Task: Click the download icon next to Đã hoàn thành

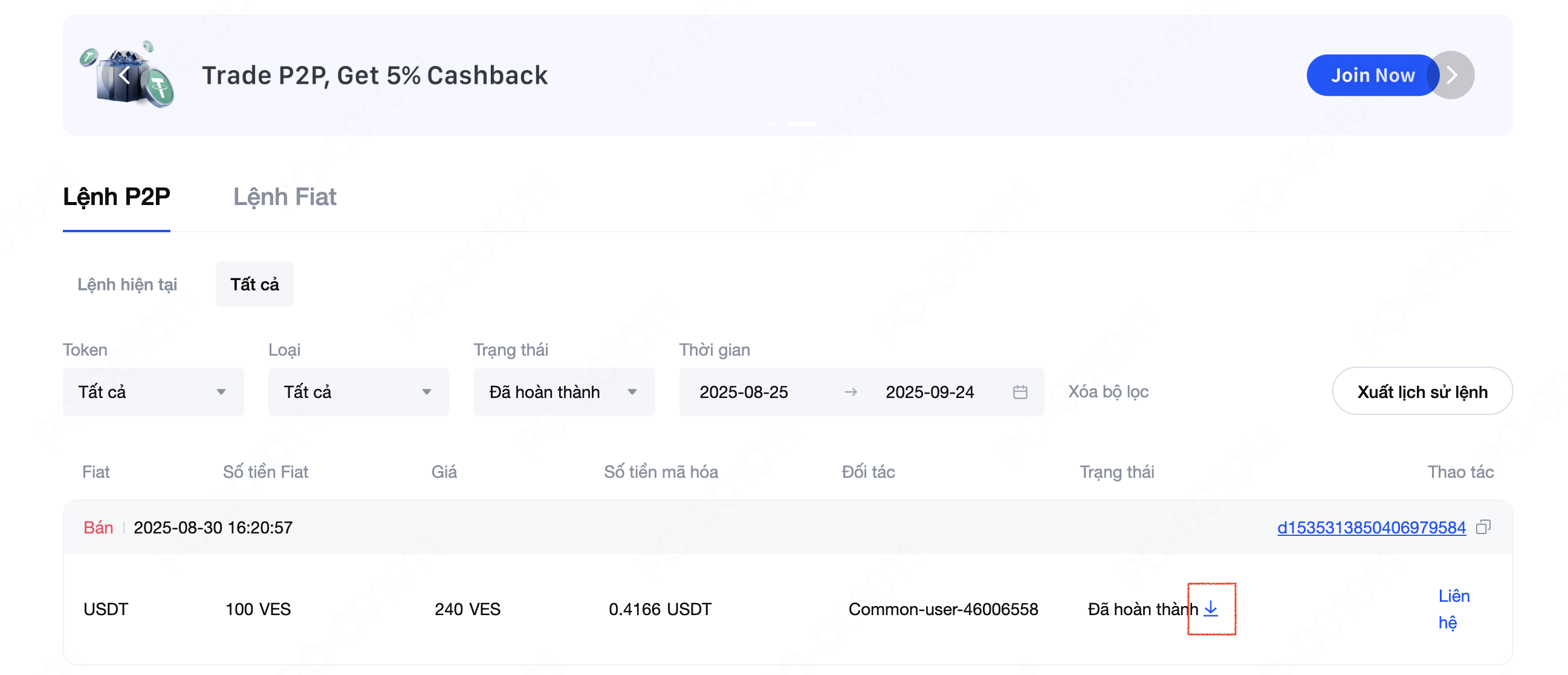Action: (x=1211, y=608)
